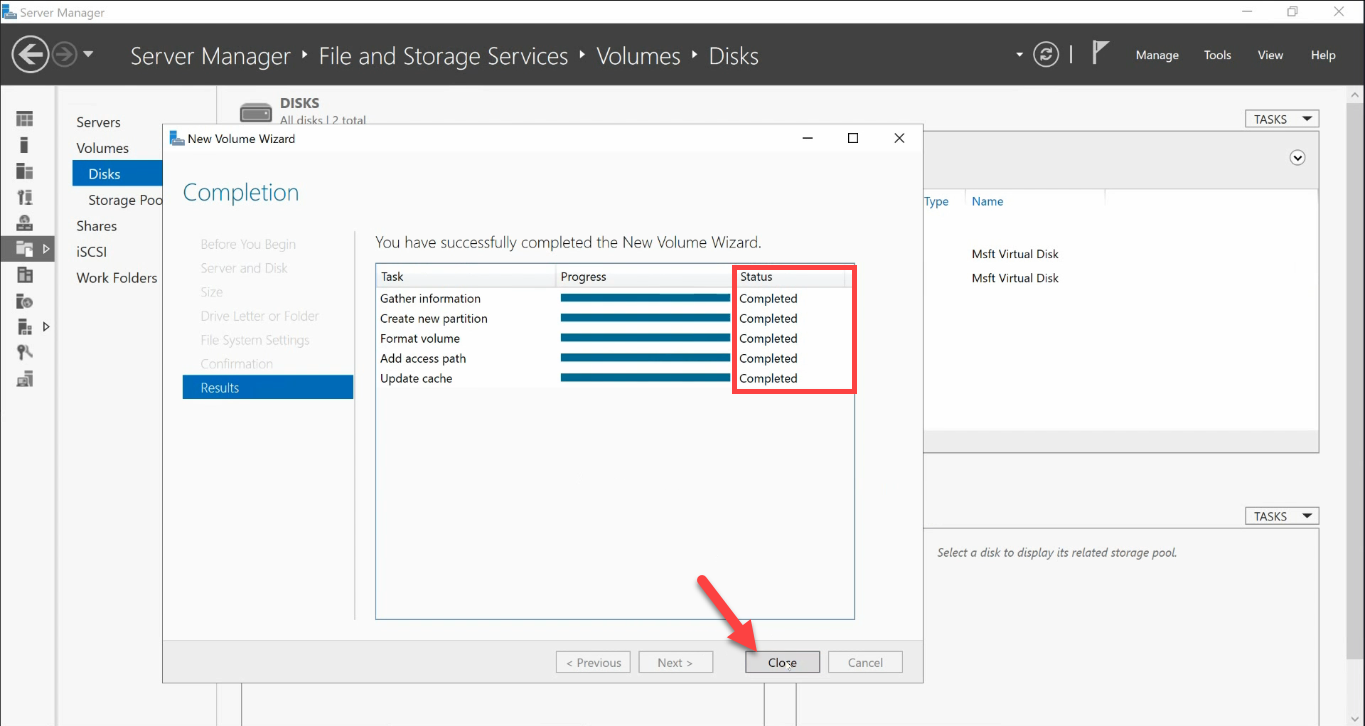Open the All Servers icon in the left rail
1365x726 pixels.
click(x=25, y=171)
